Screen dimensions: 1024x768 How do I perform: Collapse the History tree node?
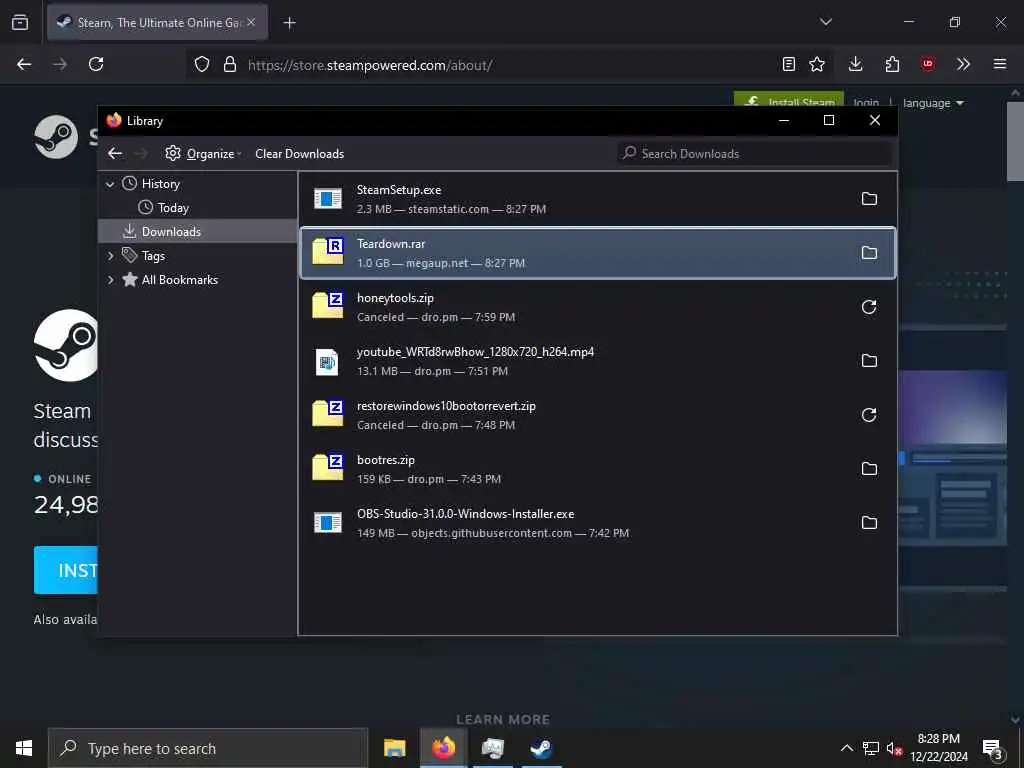(110, 184)
